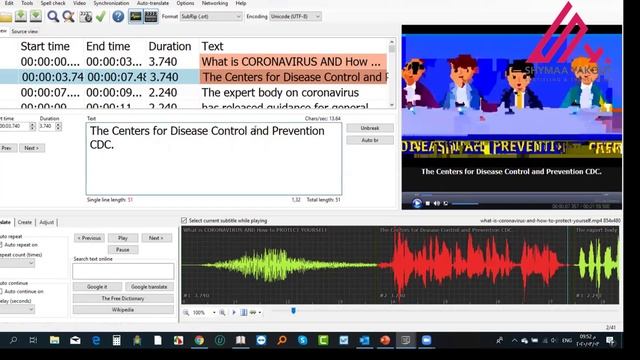Click the Unbreak button
The height and width of the screenshot is (360, 640).
370,128
